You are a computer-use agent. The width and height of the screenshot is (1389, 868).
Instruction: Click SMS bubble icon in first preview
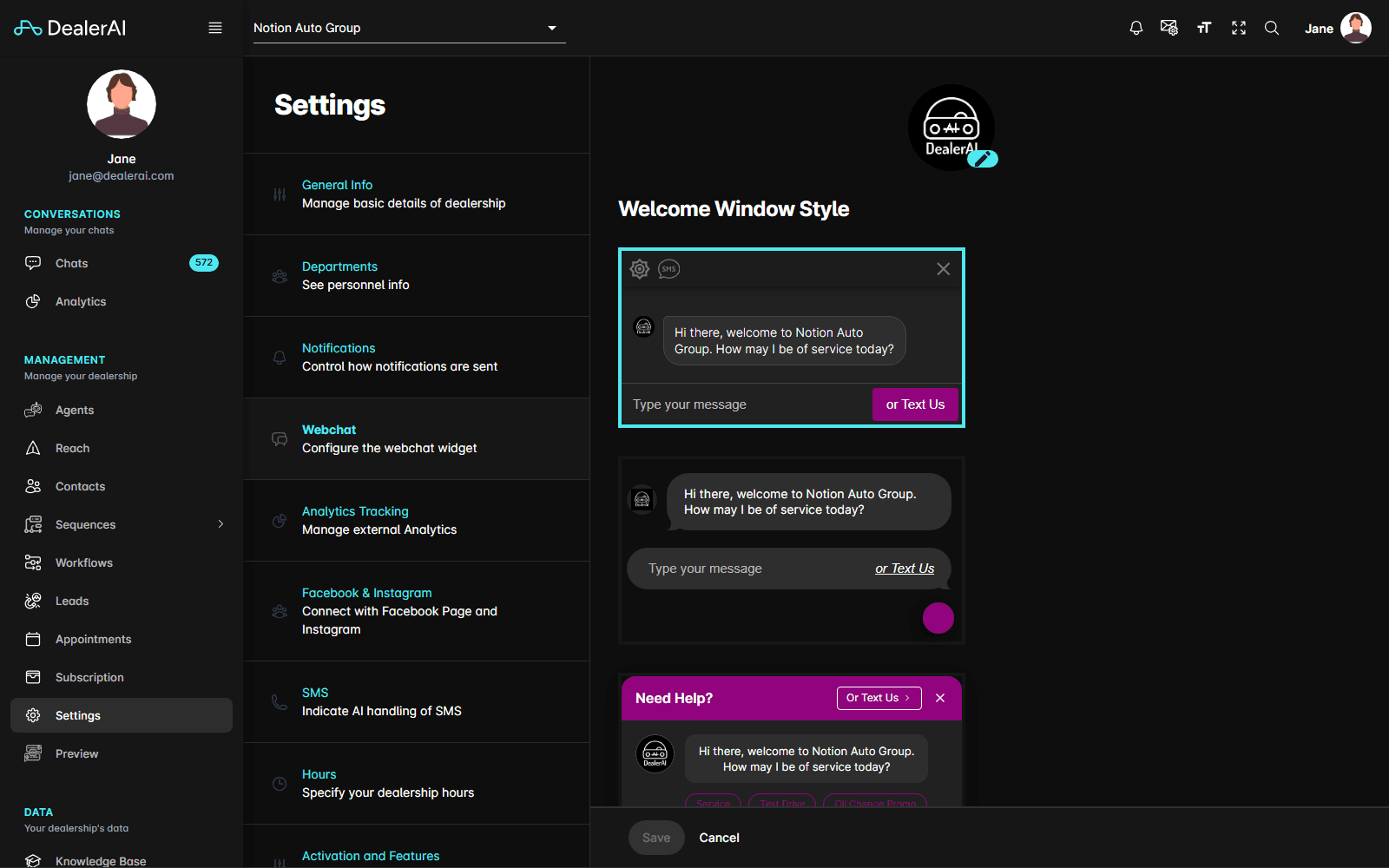pyautogui.click(x=668, y=269)
